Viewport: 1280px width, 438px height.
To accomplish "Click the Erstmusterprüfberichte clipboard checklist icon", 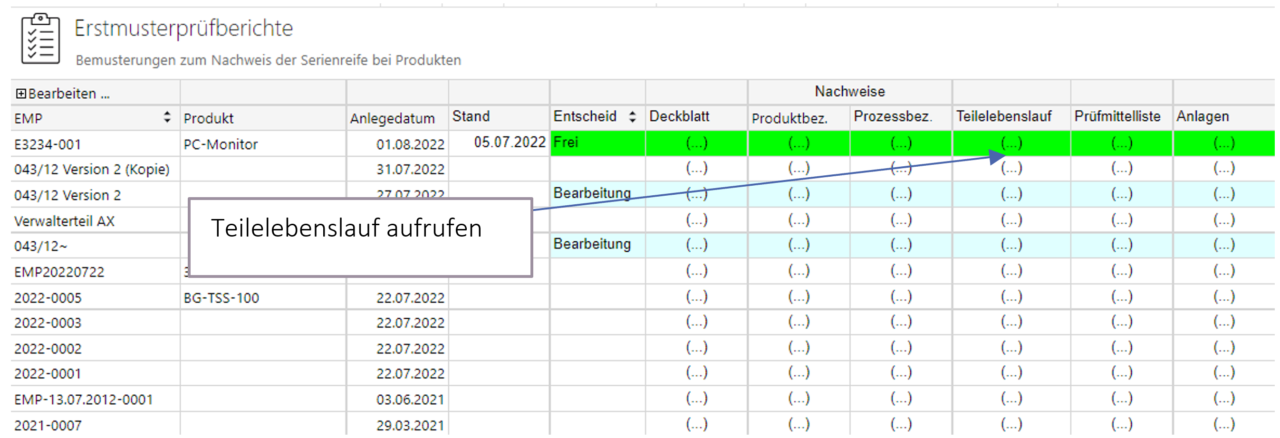I will pyautogui.click(x=40, y=39).
